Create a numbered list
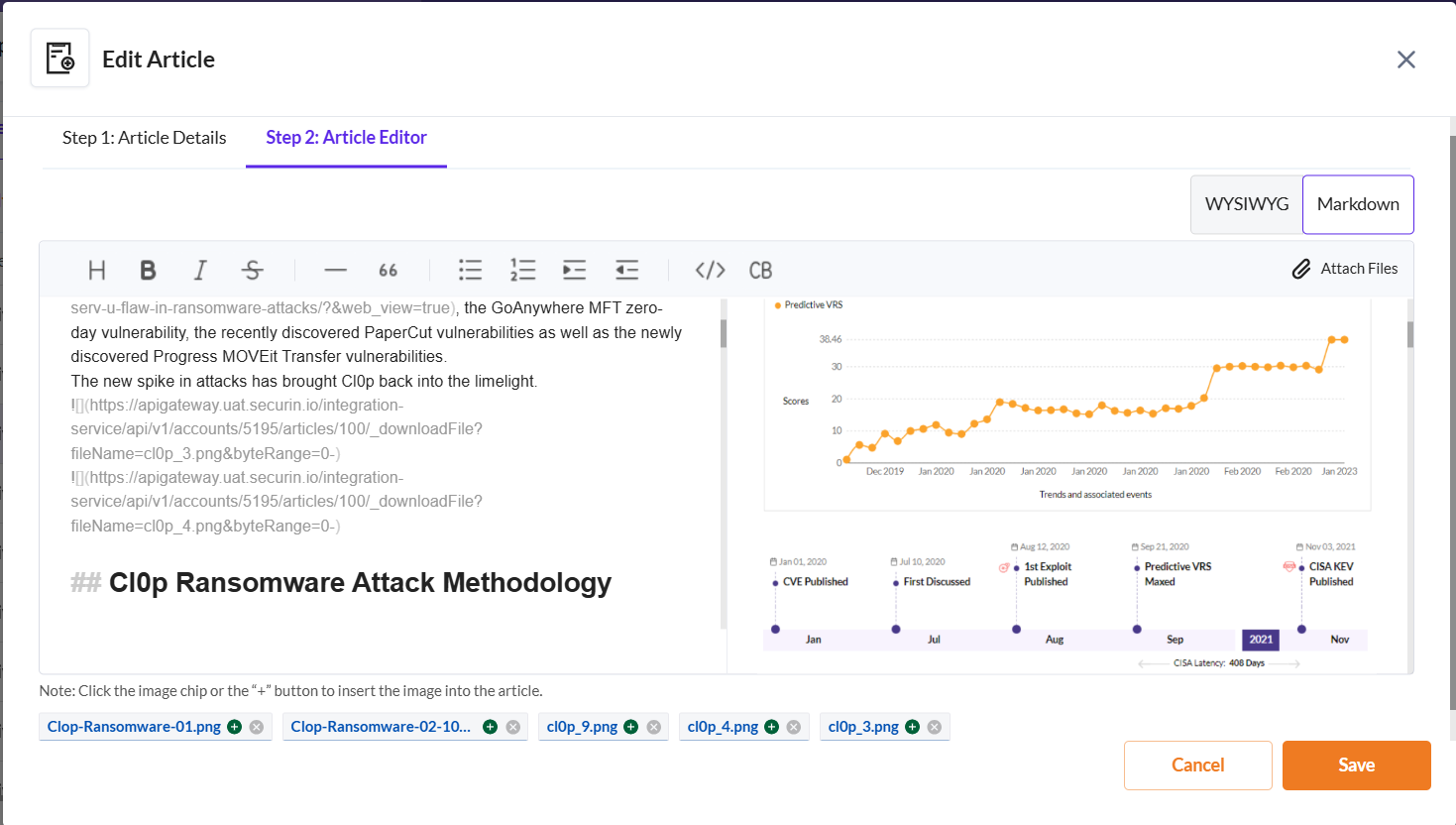Screen dimensions: 1456x825 [x=522, y=270]
